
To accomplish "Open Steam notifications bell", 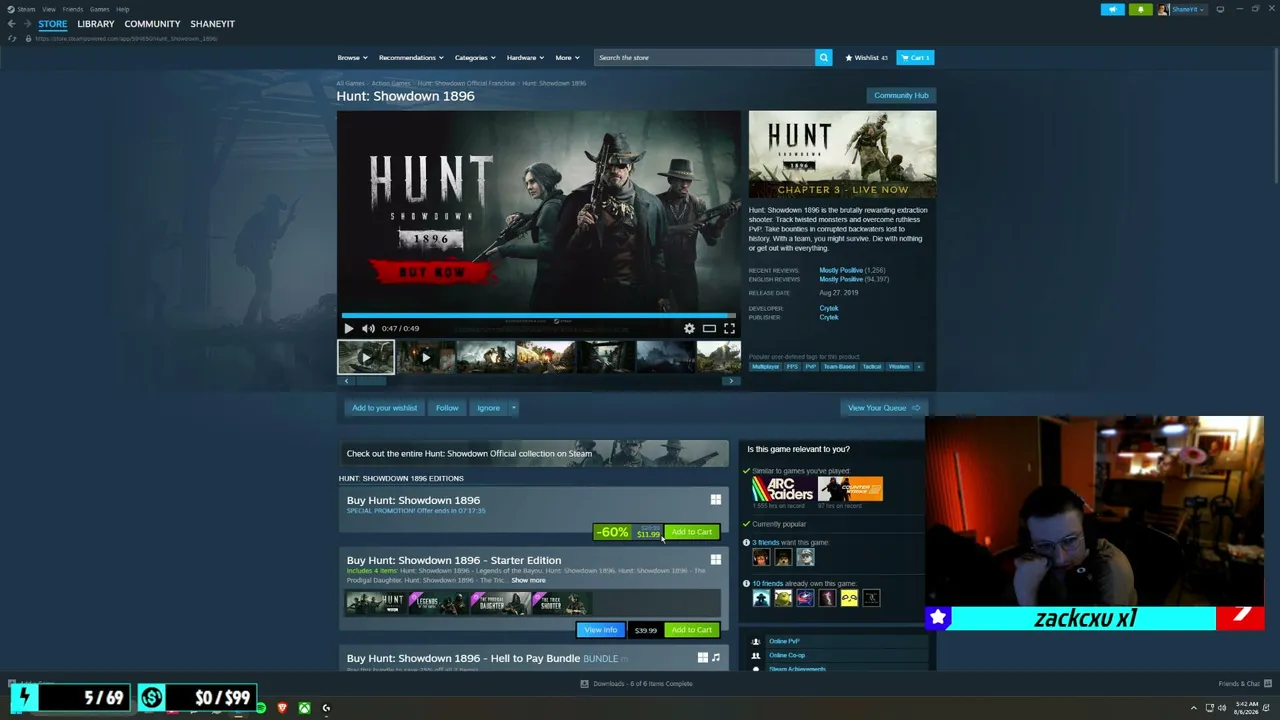I will point(1140,9).
